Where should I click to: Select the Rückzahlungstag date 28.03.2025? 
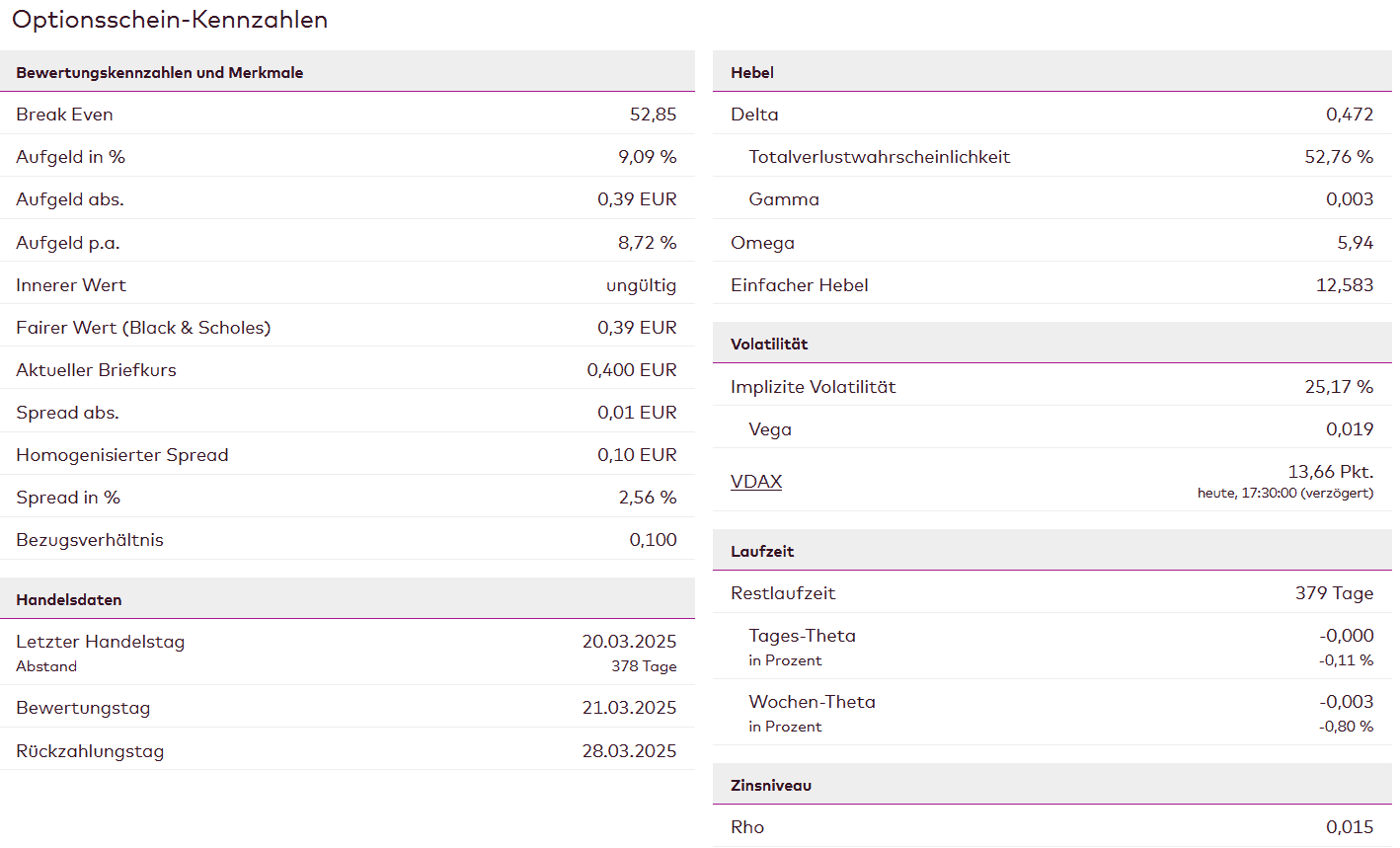tap(629, 751)
